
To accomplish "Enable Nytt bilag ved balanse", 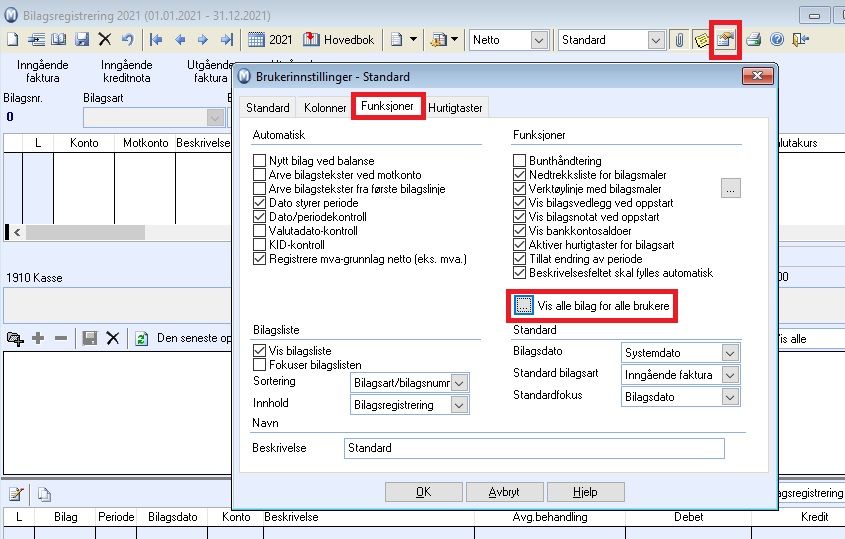I will pyautogui.click(x=259, y=161).
